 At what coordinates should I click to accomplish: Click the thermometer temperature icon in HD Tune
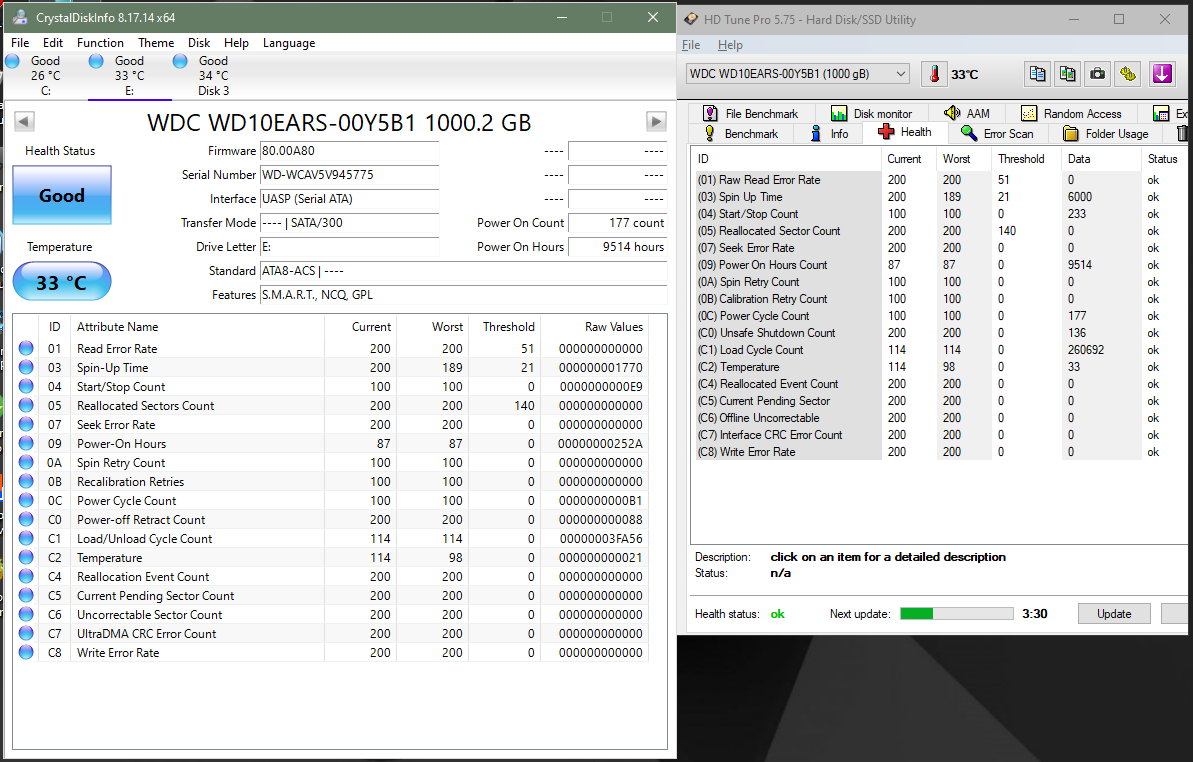click(934, 74)
